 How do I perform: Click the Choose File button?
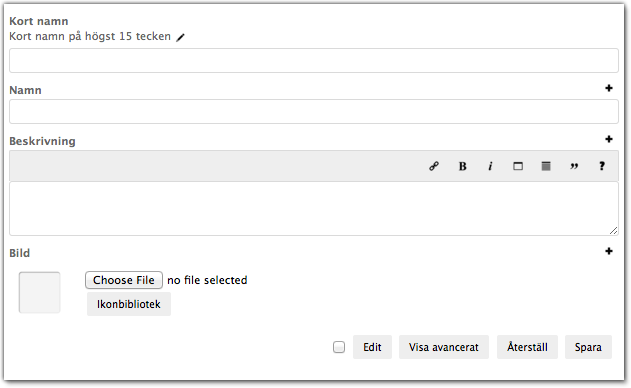point(124,280)
